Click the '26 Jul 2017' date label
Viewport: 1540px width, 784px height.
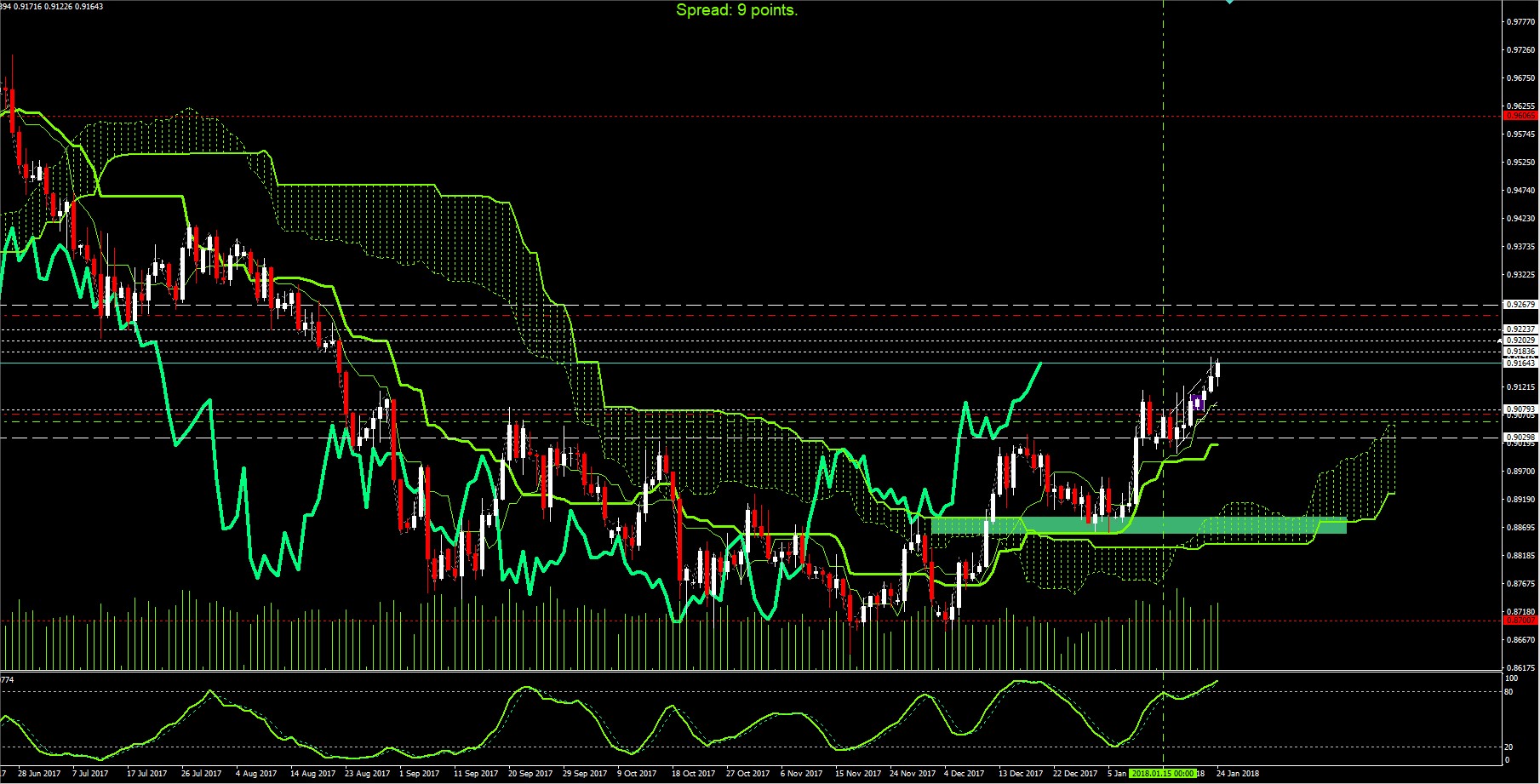202,774
